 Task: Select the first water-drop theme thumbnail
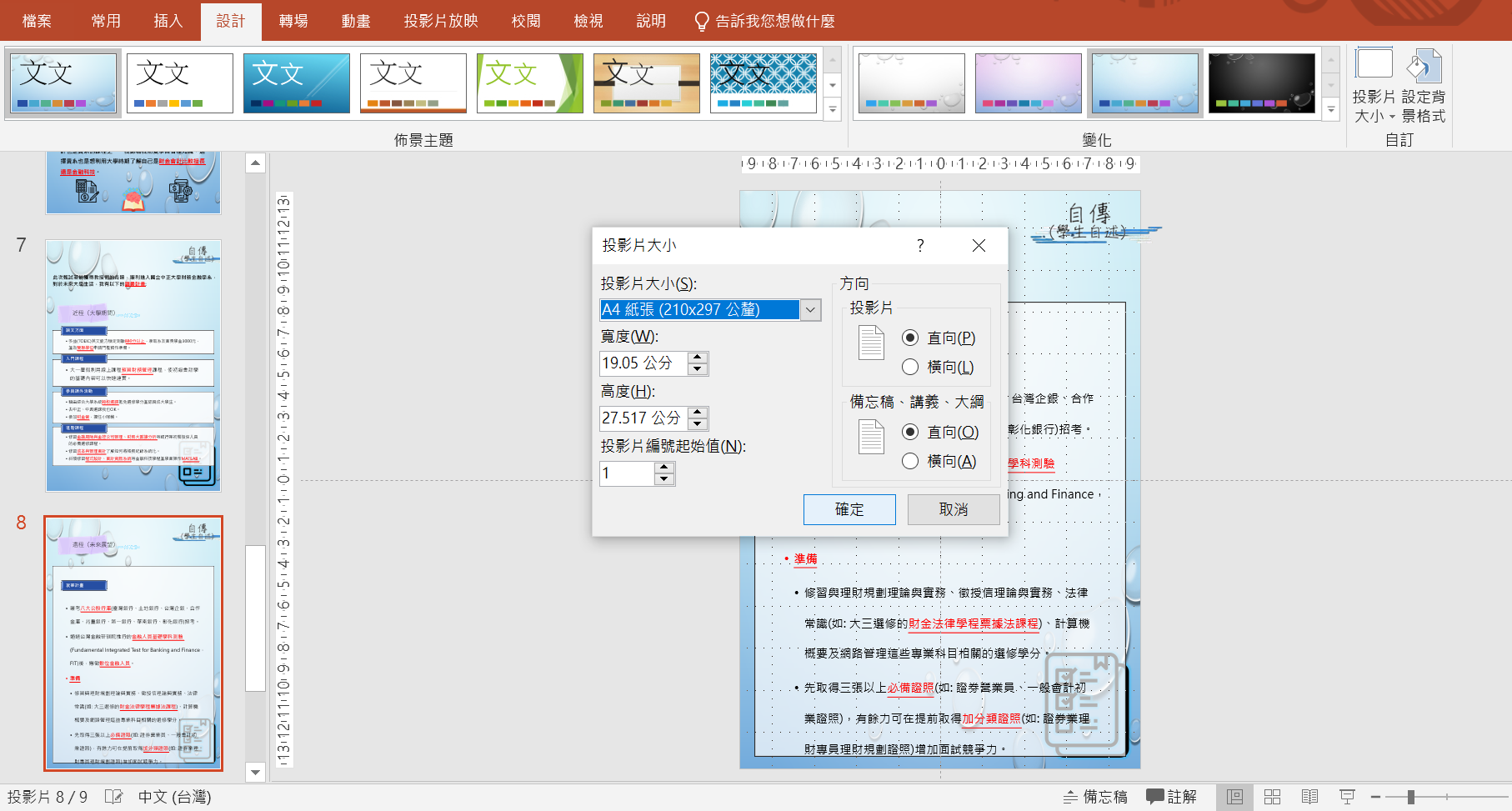point(63,83)
